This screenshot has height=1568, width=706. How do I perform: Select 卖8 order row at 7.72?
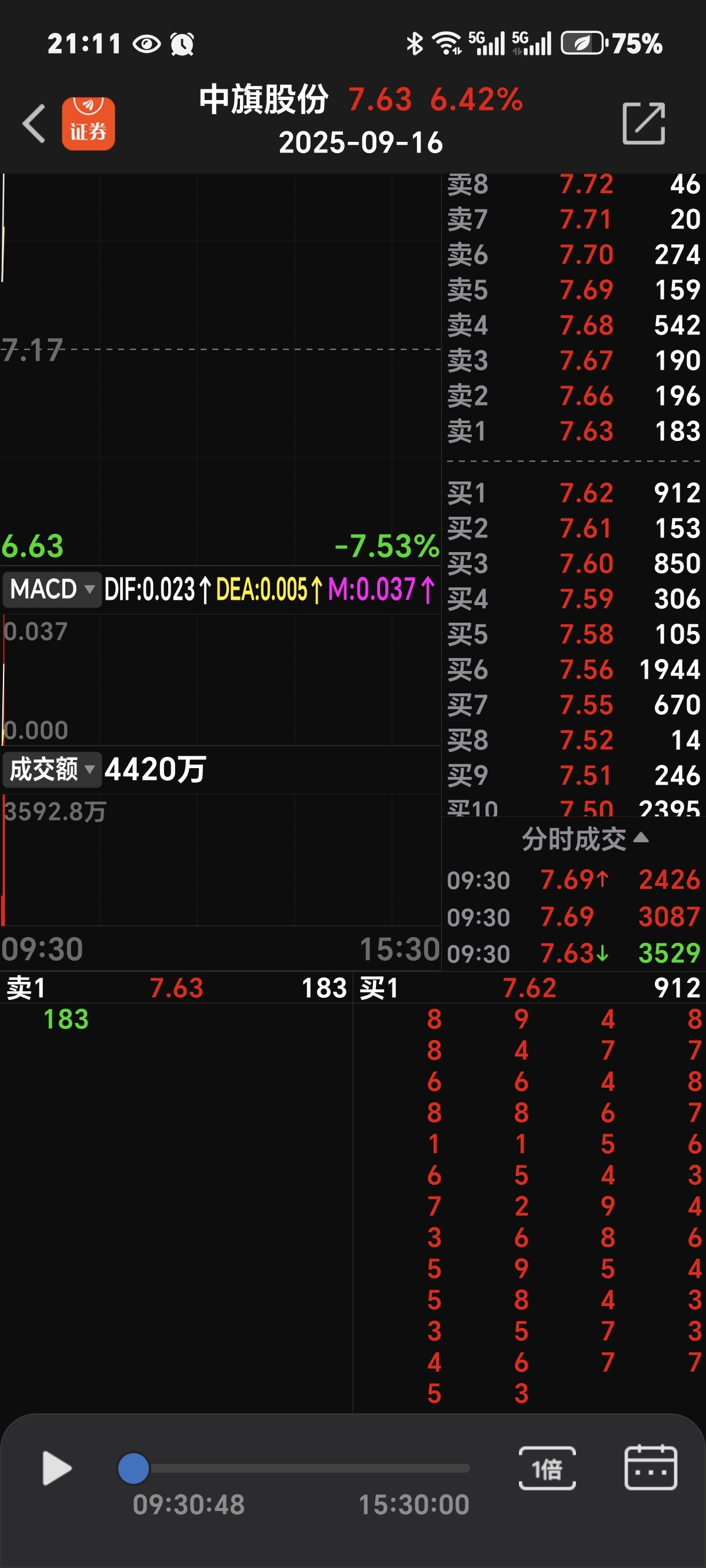coord(573,184)
